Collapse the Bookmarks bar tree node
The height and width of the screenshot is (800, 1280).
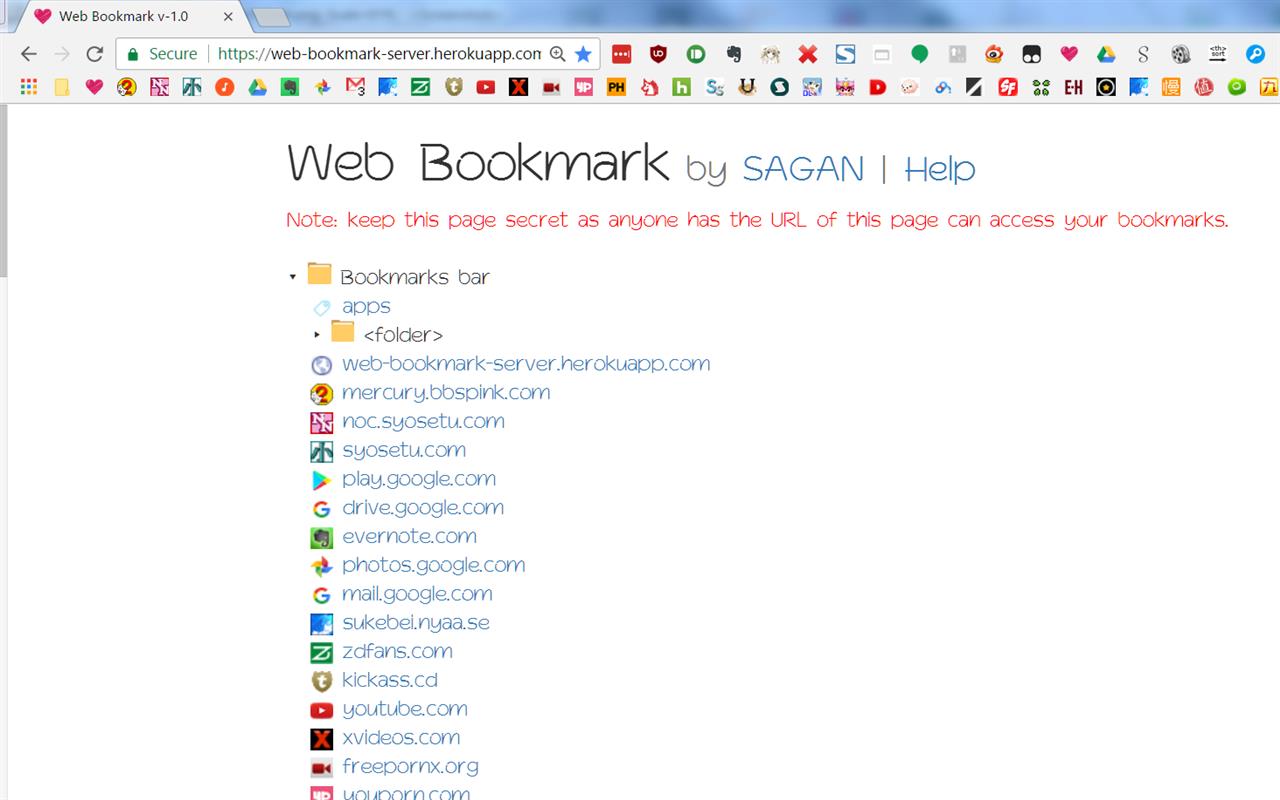pos(293,277)
